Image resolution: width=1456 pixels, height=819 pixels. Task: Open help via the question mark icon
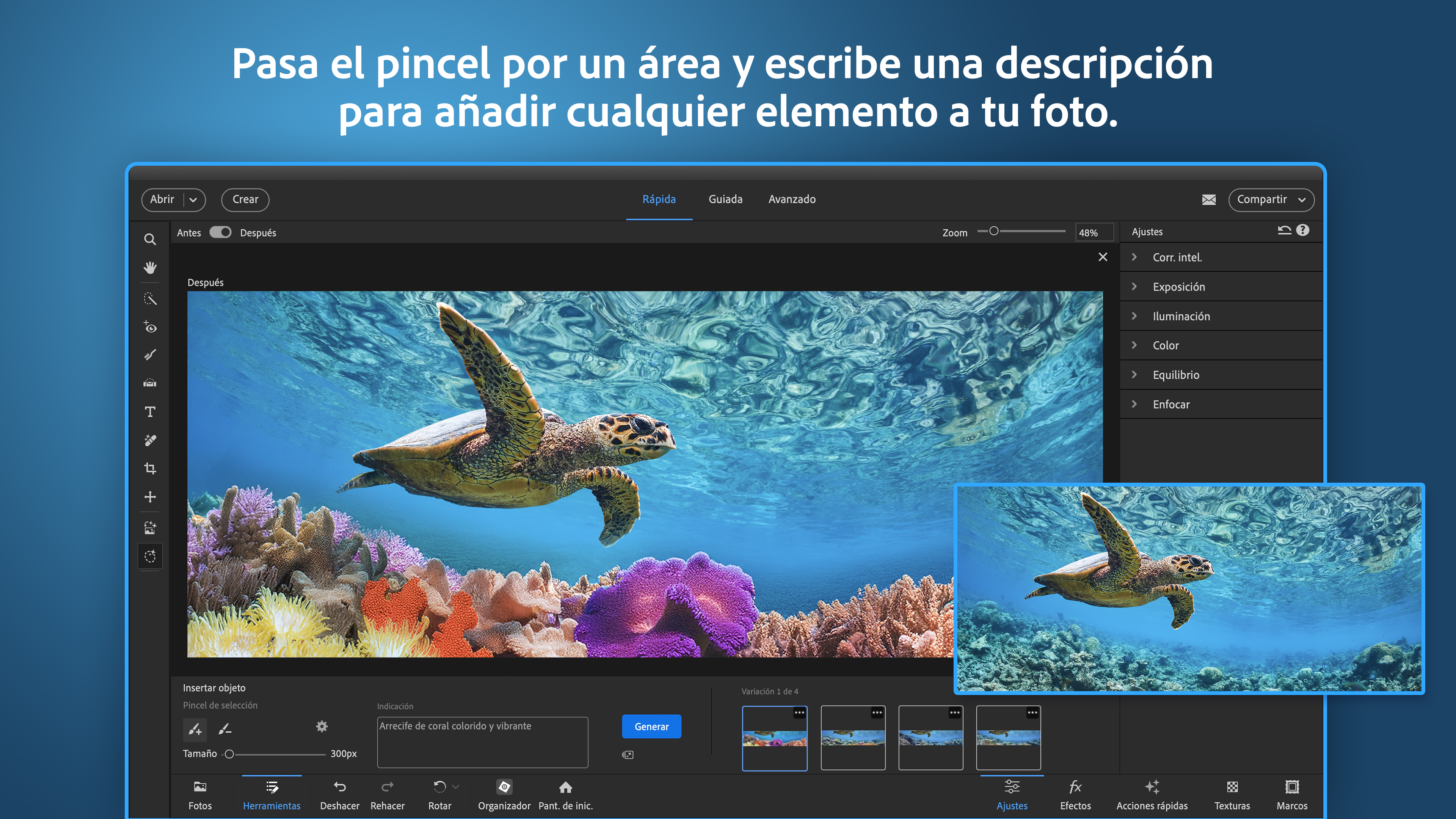1303,230
